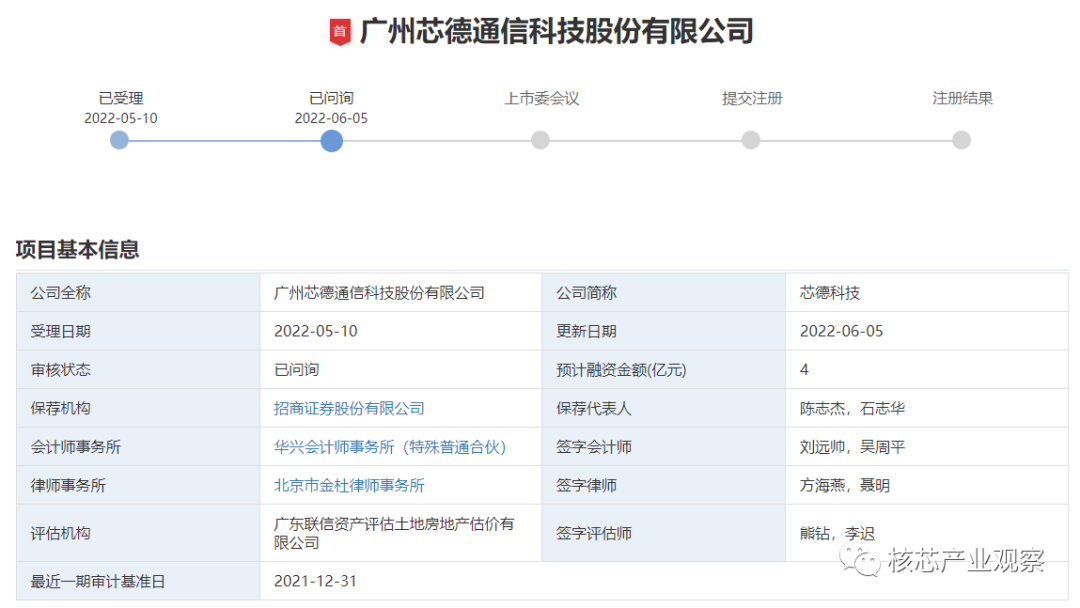Click the 审核状态 value 已问询 in table
The height and width of the screenshot is (608, 1080).
[x=296, y=370]
